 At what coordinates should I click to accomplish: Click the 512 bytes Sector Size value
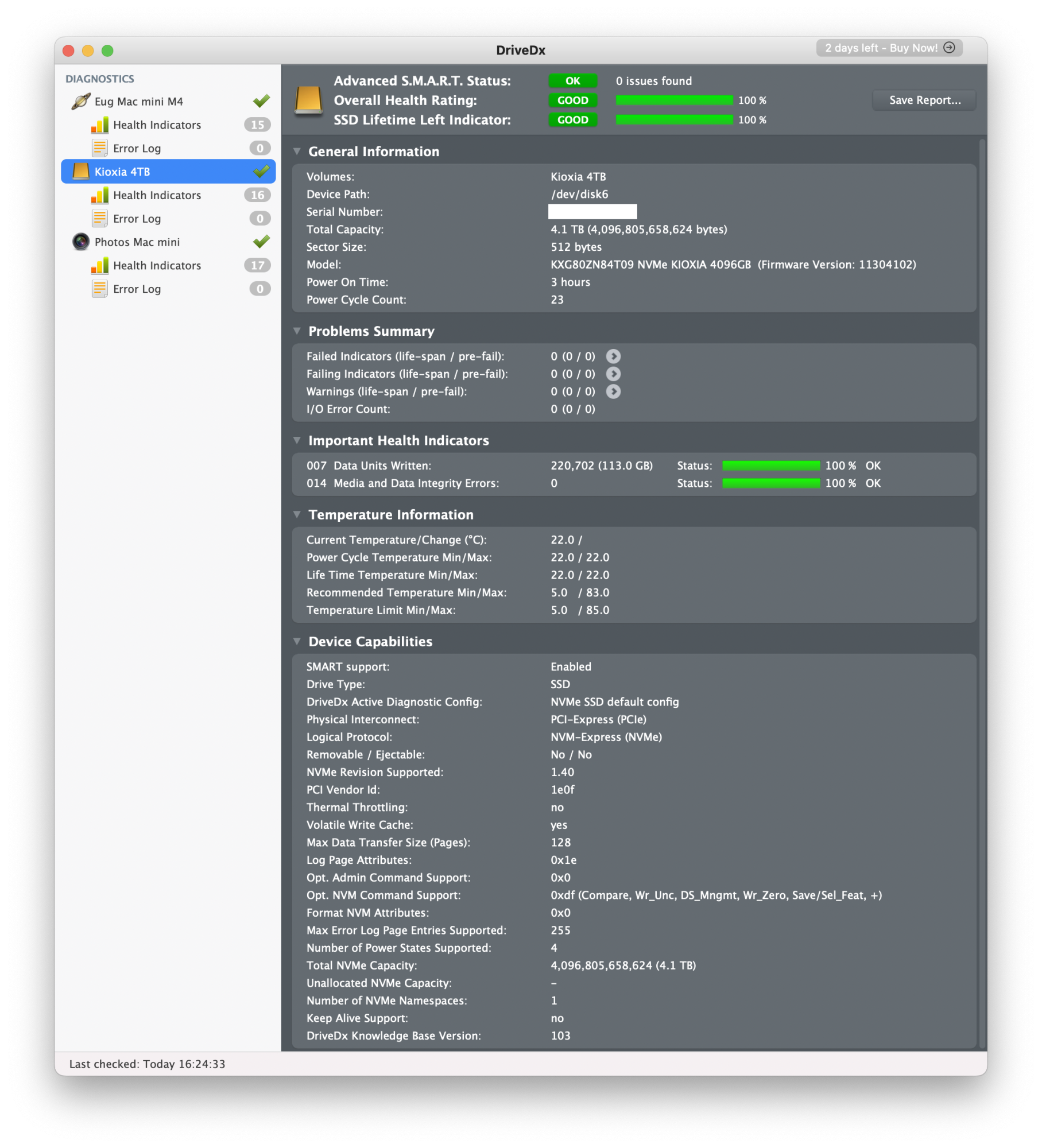576,247
